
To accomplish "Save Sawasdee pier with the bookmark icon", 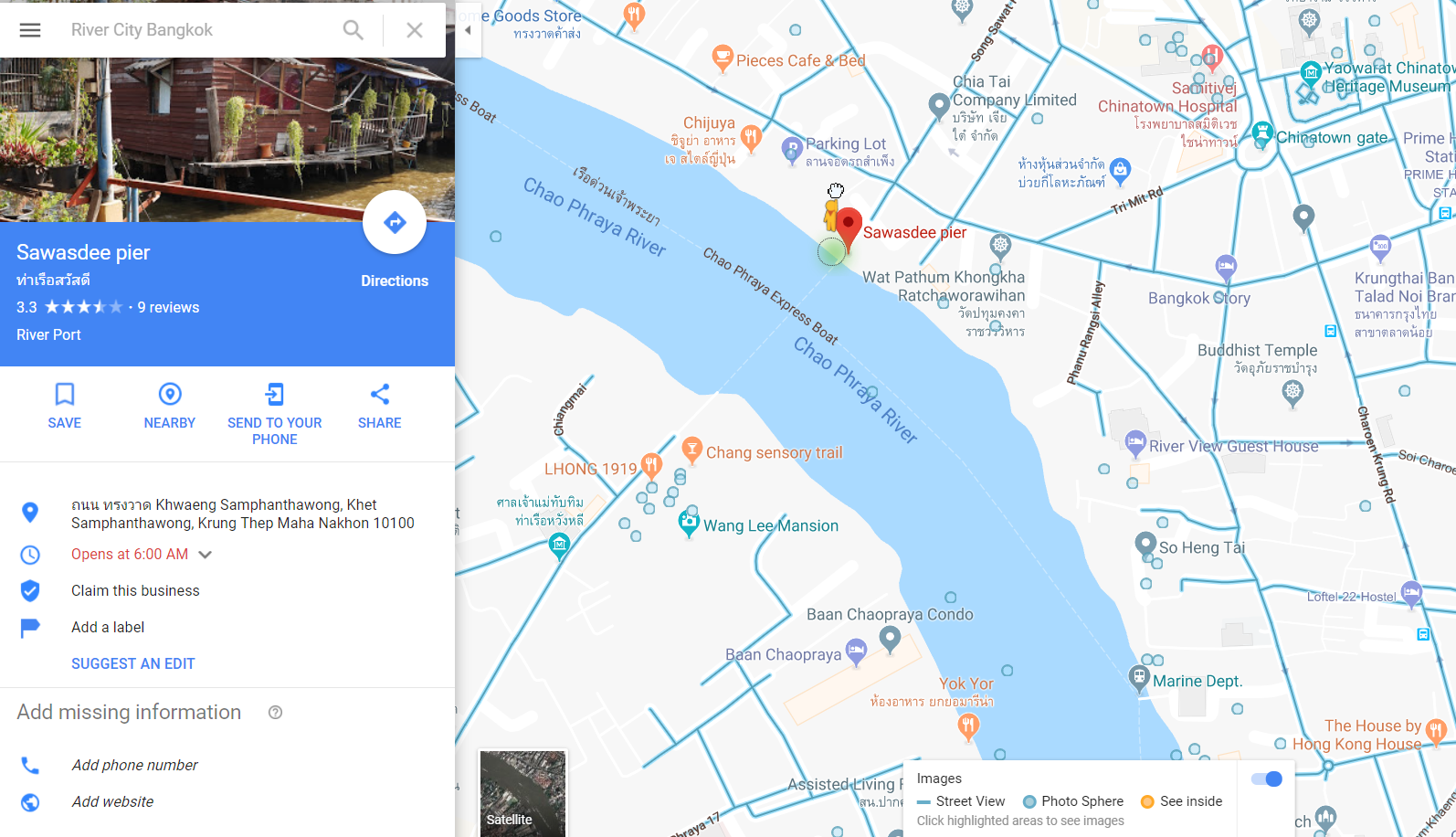I will click(x=65, y=394).
